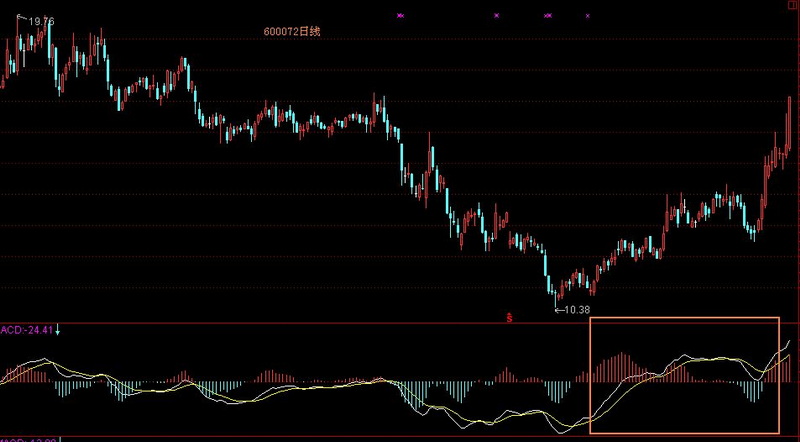Click the 10.38 low price label
This screenshot has height=442, width=800.
point(575,310)
